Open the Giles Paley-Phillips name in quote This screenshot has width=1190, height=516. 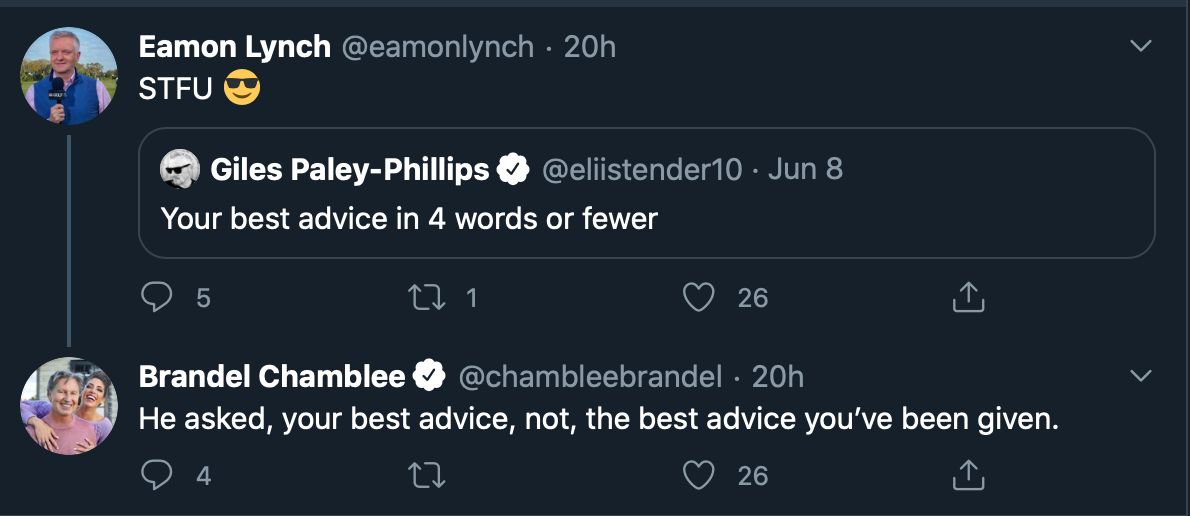click(349, 169)
